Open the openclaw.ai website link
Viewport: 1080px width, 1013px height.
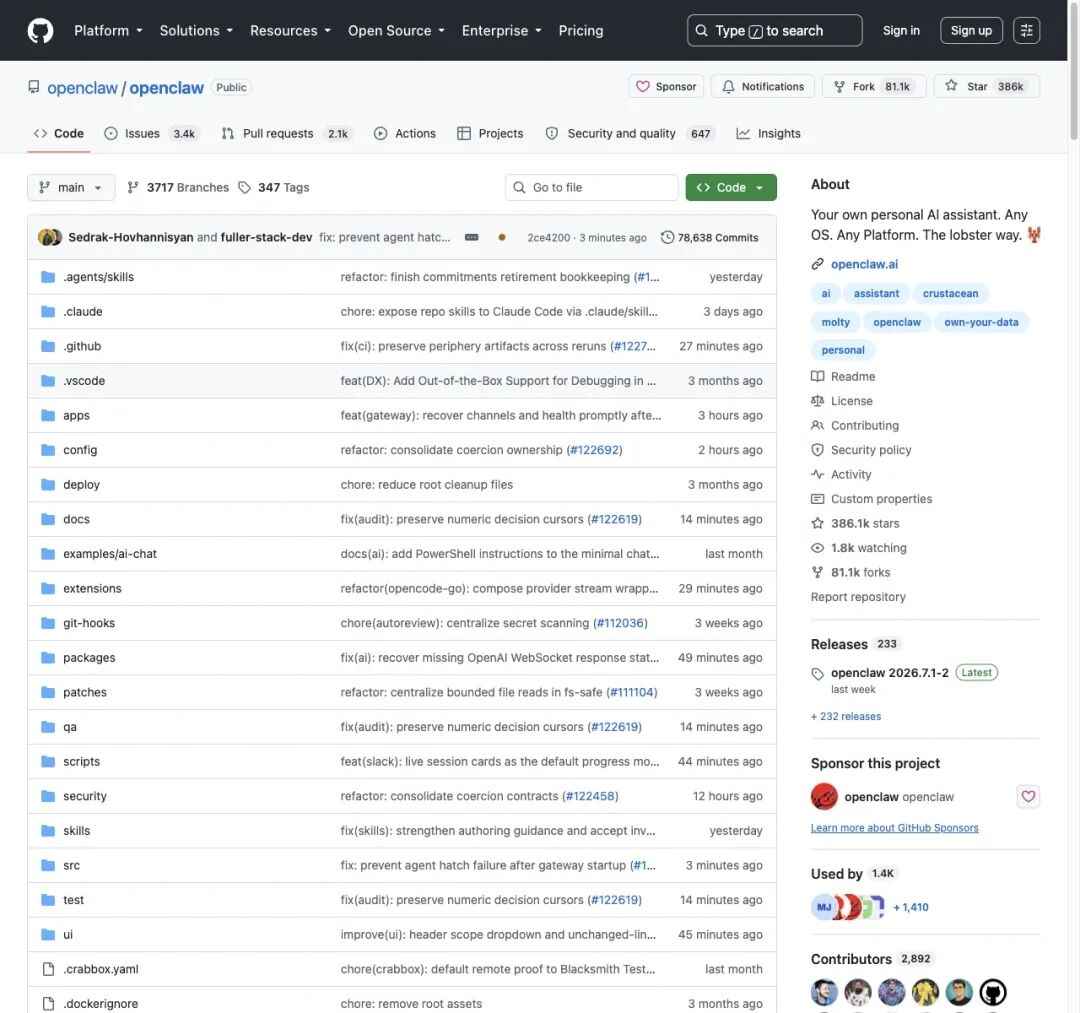[864, 264]
